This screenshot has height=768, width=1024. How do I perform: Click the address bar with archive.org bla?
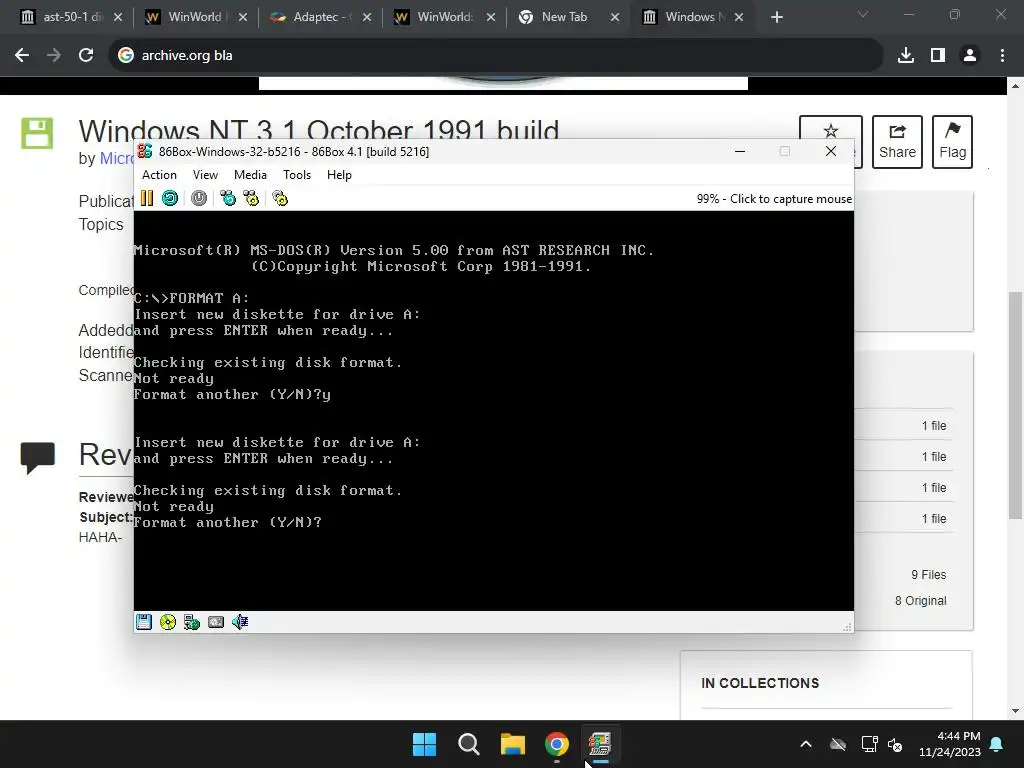click(x=495, y=56)
